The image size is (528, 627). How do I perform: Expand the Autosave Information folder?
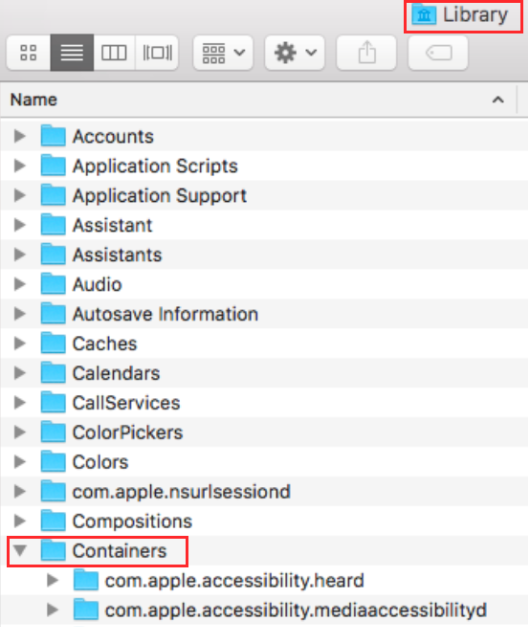20,314
